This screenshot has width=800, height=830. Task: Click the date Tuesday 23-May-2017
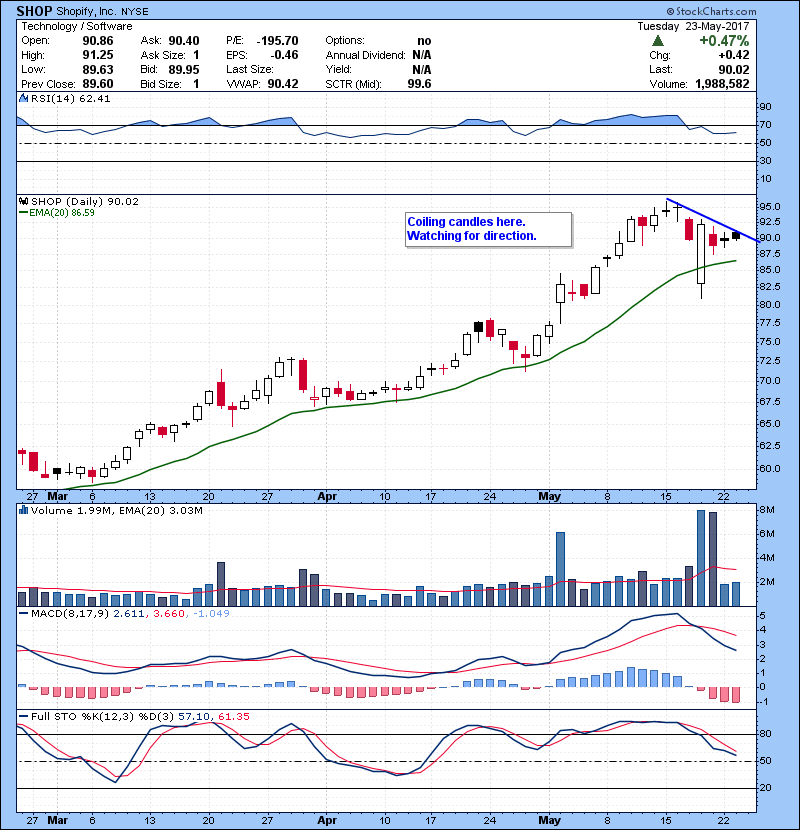pyautogui.click(x=693, y=26)
